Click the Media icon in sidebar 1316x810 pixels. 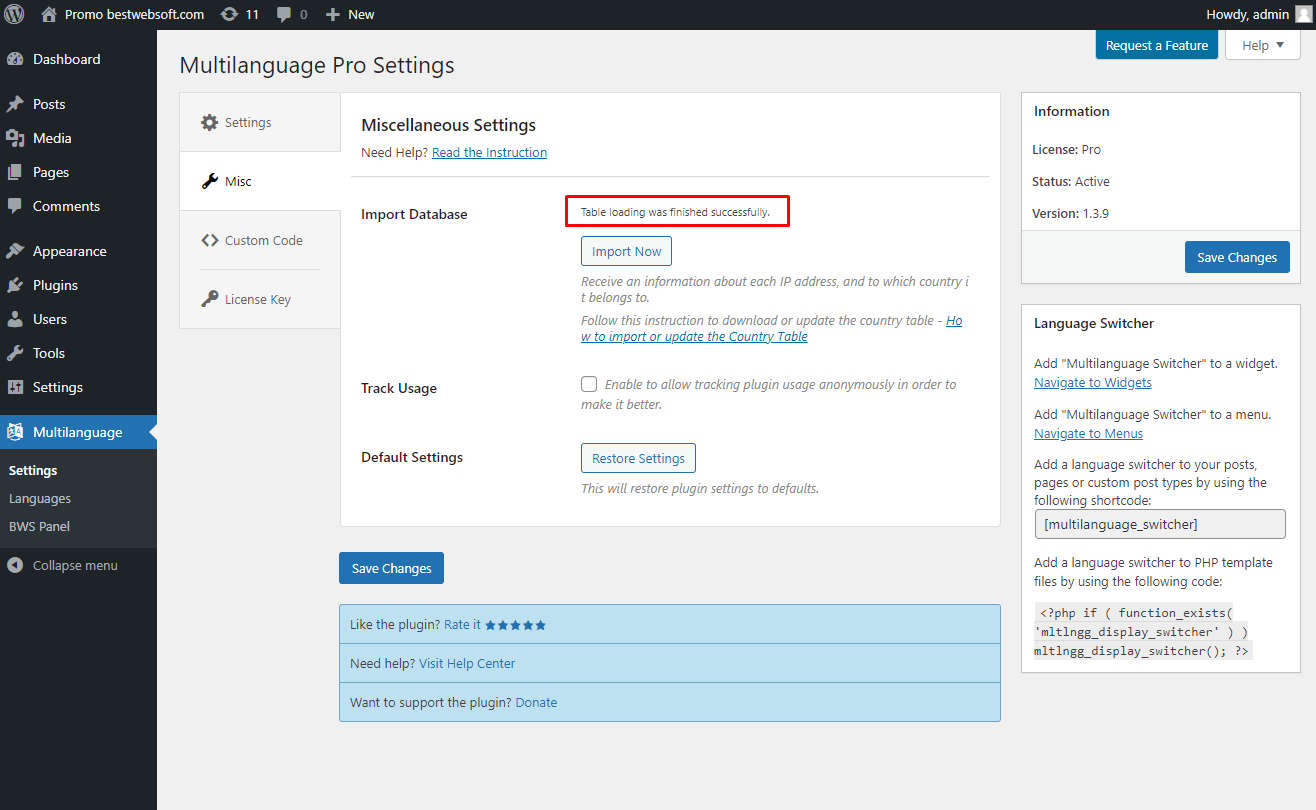(x=15, y=138)
